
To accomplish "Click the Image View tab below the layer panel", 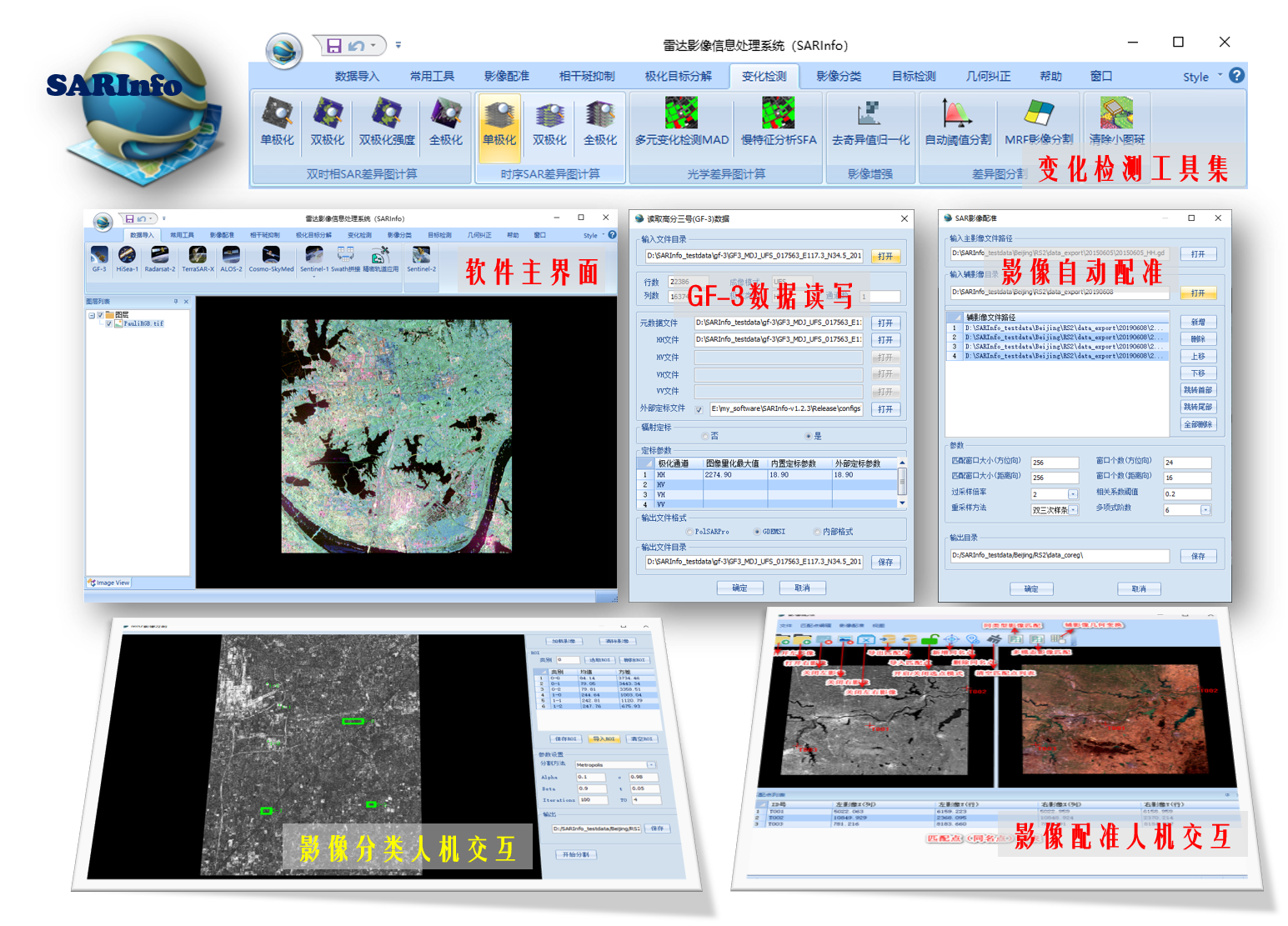I will point(109,583).
